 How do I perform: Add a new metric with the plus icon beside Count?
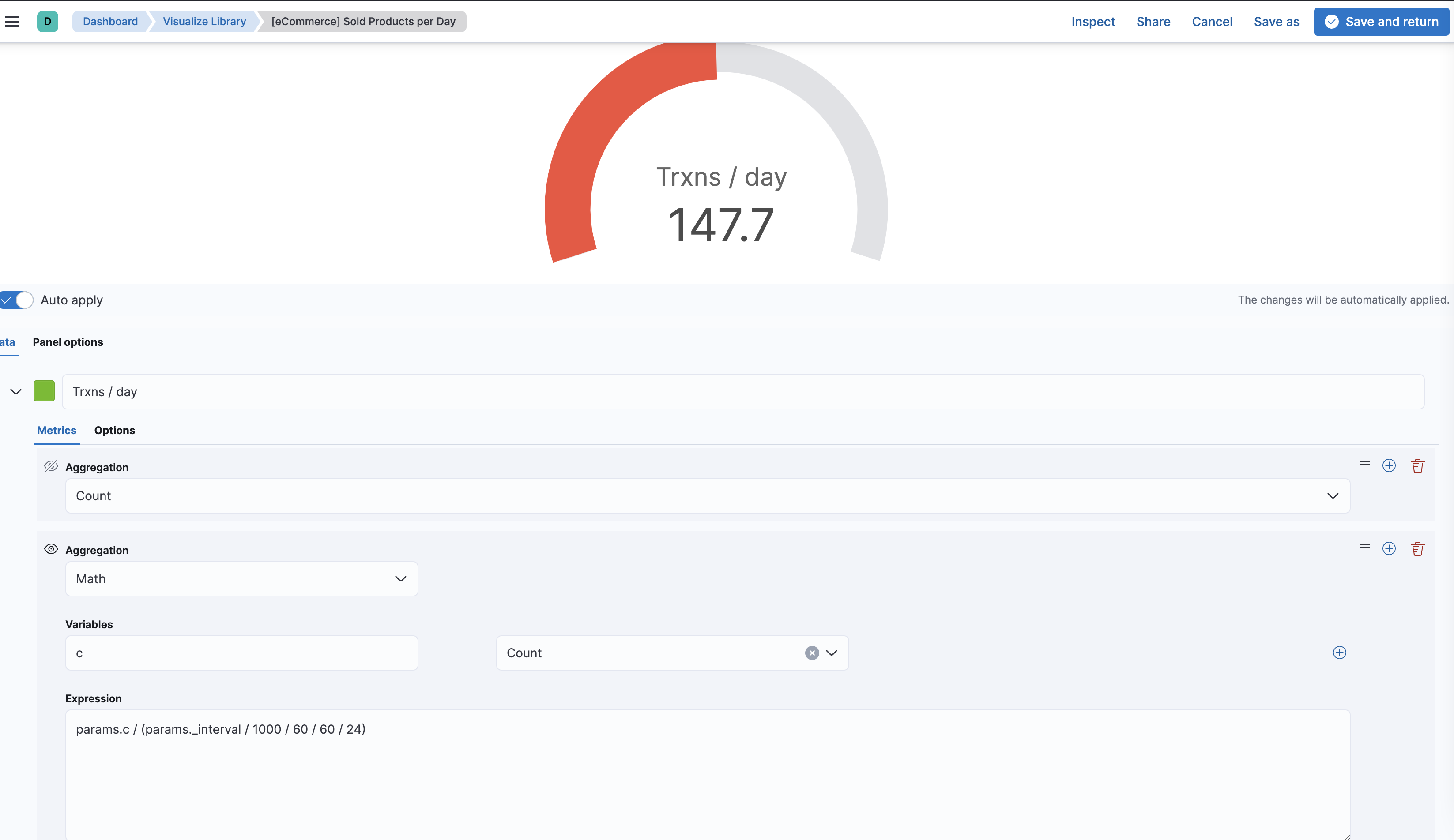1390,466
